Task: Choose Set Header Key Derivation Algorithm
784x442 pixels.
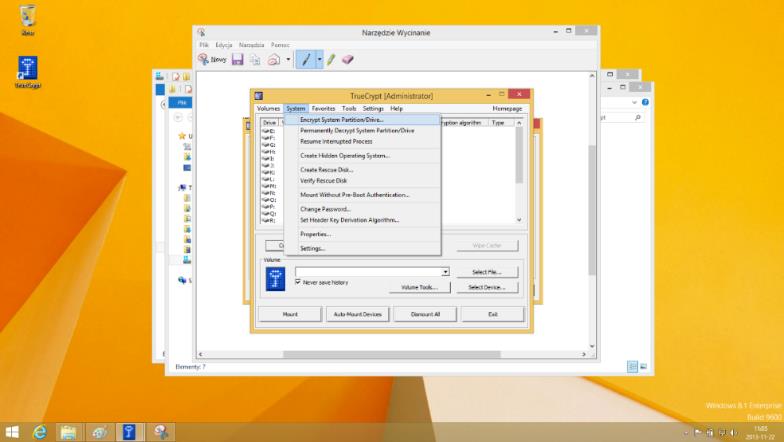Action: point(362,220)
